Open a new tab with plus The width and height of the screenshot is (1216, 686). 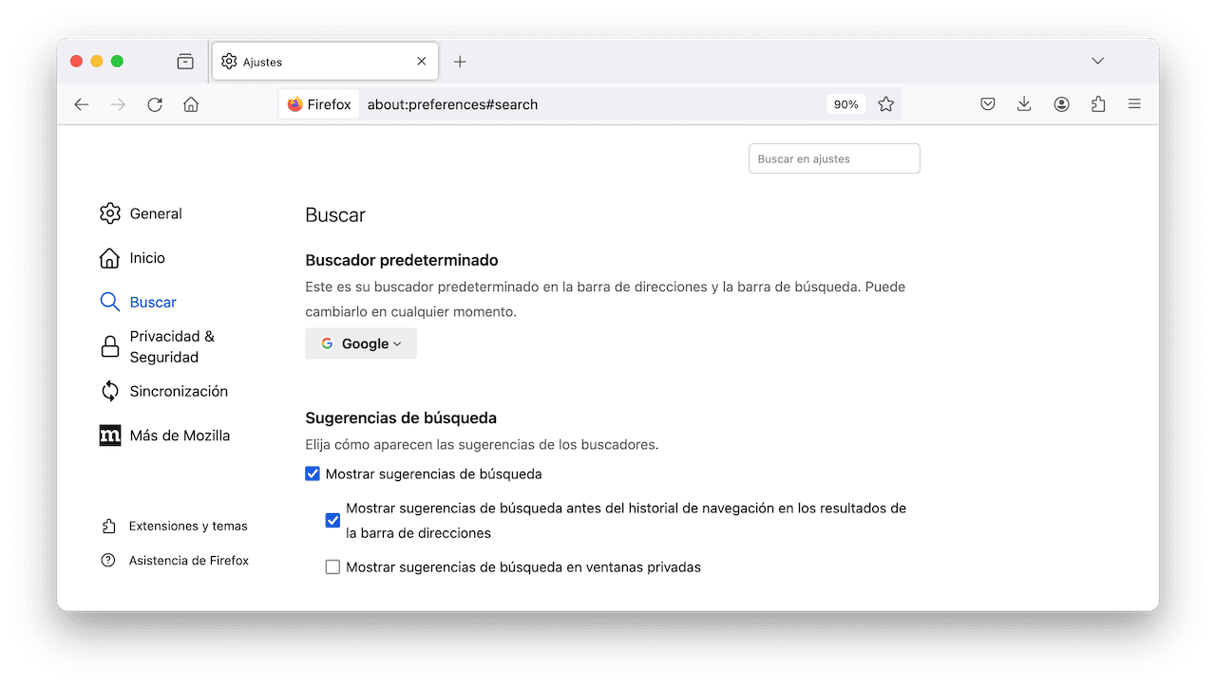click(460, 62)
